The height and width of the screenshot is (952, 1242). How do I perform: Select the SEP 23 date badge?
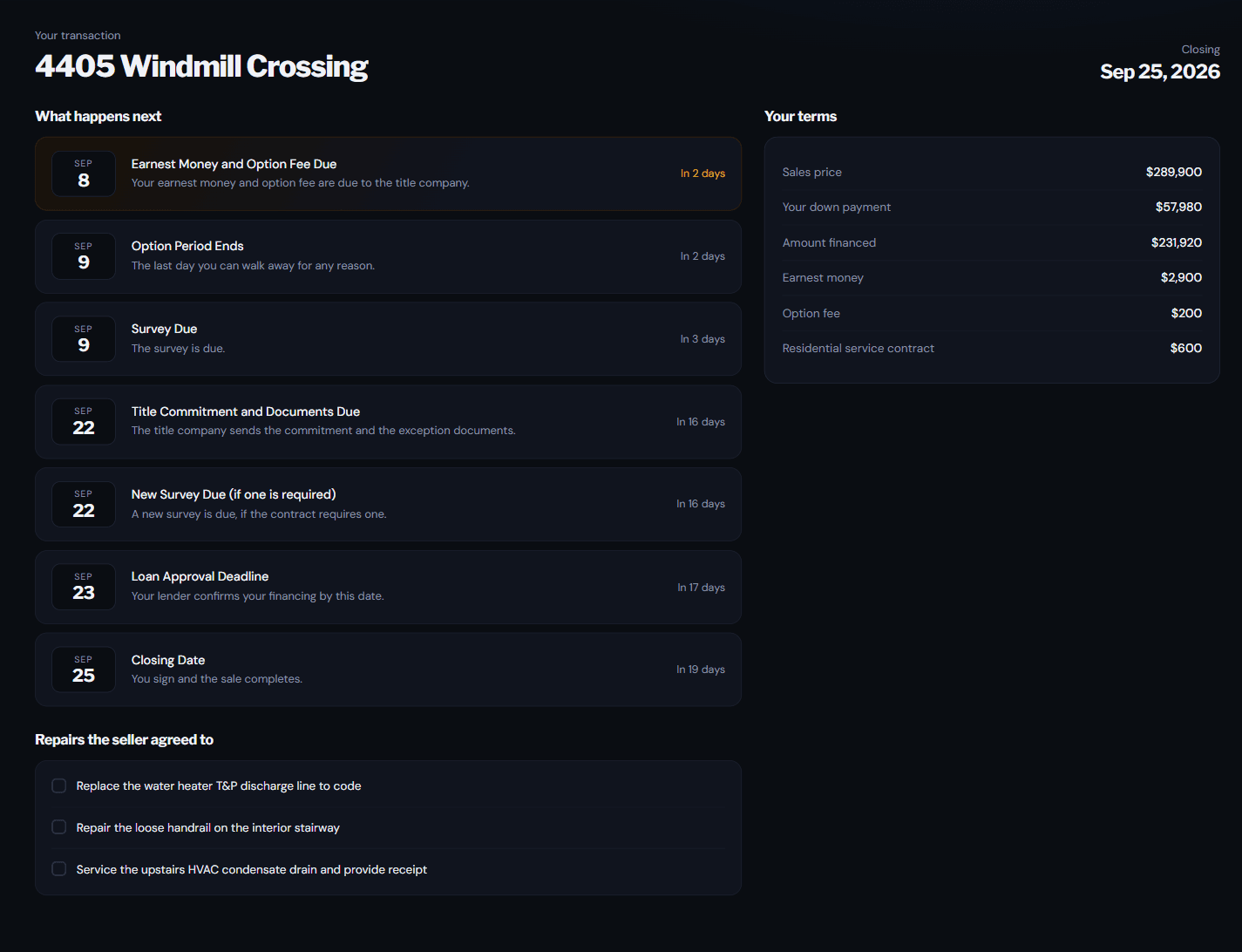84,587
